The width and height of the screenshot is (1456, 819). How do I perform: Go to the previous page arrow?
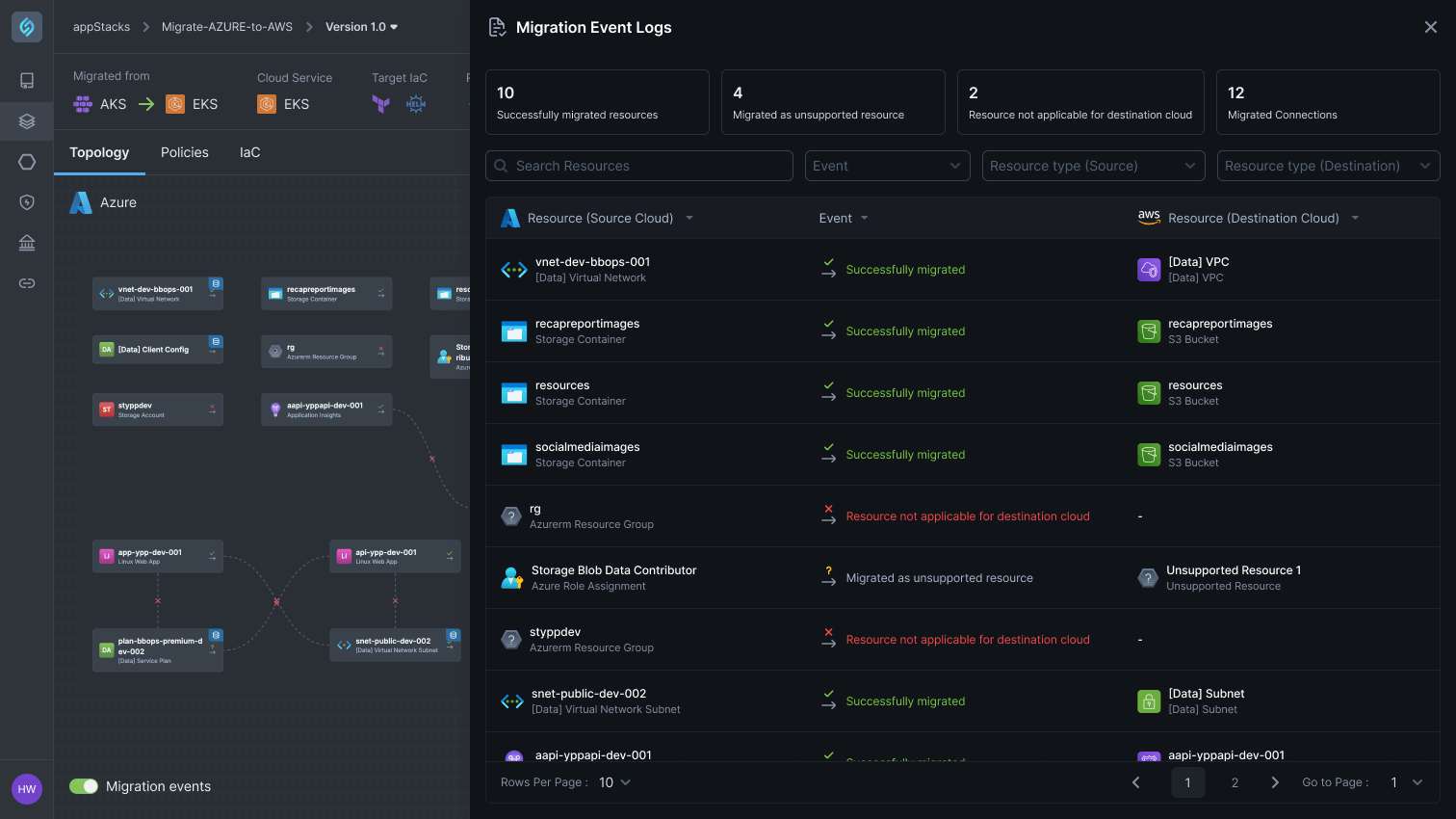[x=1136, y=782]
